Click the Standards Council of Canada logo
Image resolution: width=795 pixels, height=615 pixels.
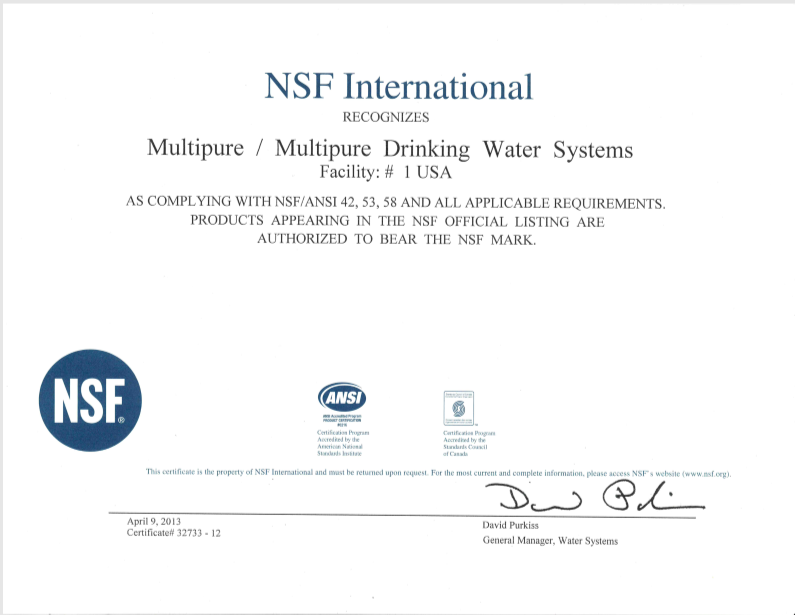458,408
